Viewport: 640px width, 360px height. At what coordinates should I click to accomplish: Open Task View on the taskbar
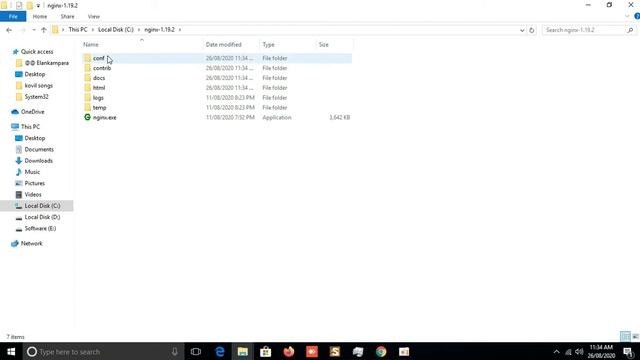coord(196,351)
